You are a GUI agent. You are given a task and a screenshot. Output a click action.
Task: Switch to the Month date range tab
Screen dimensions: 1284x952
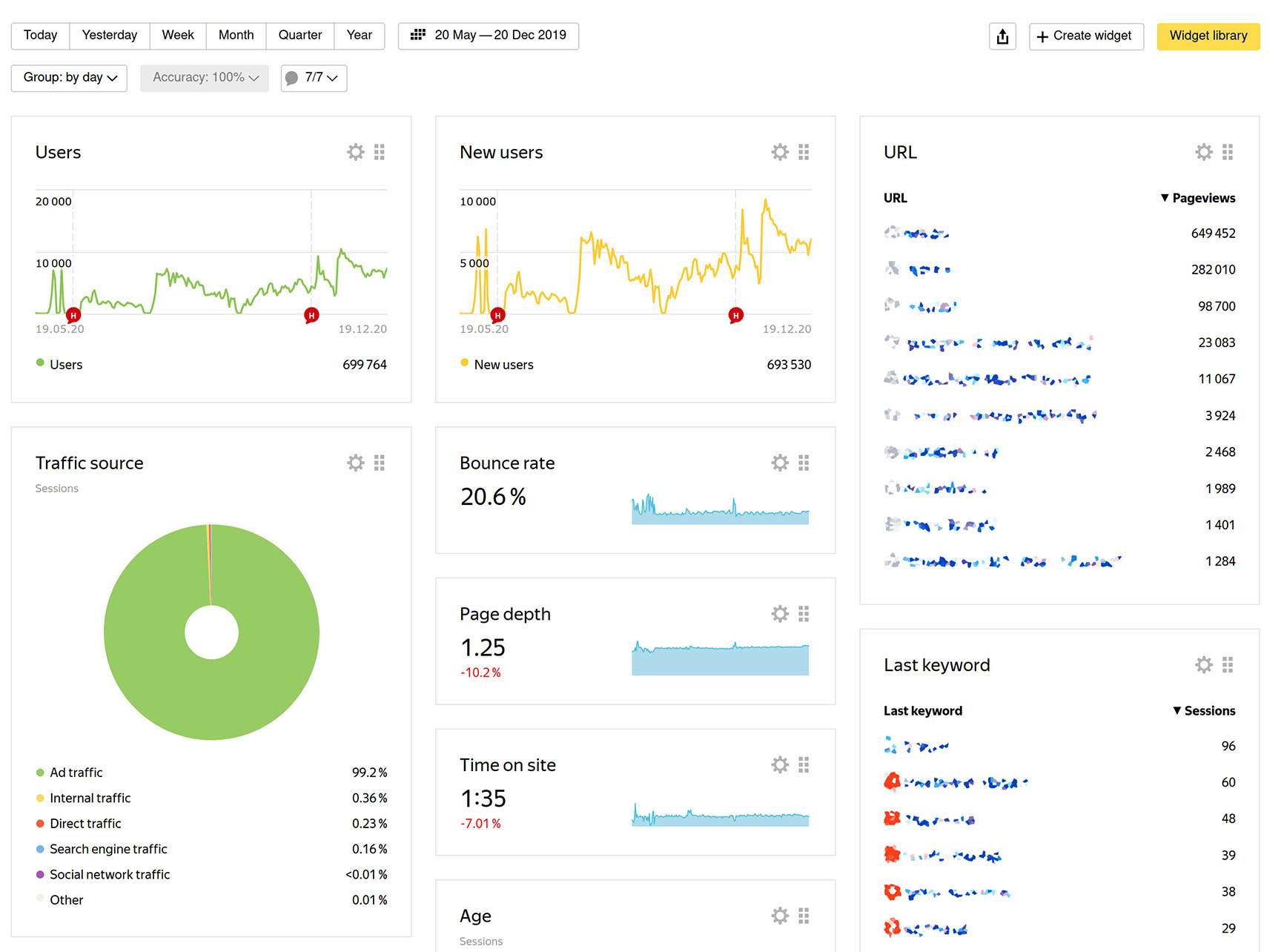coord(236,35)
